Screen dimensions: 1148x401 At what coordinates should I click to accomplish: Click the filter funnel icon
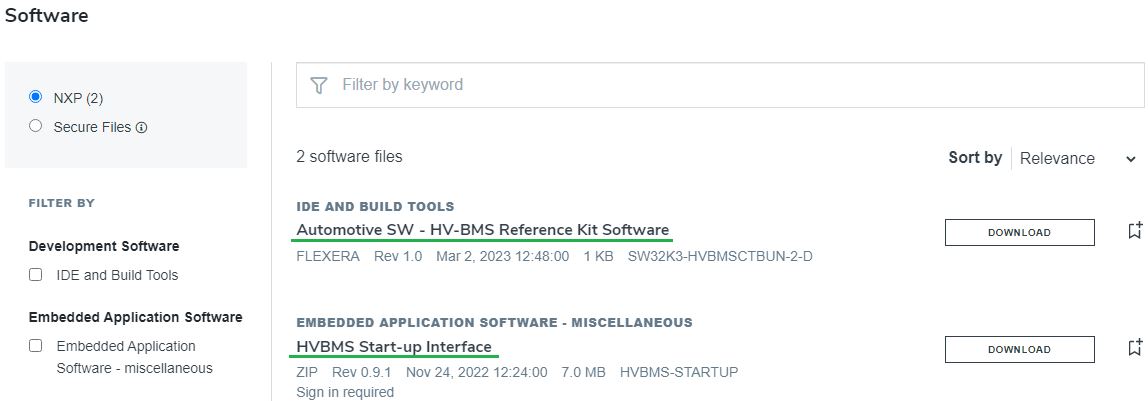(319, 85)
